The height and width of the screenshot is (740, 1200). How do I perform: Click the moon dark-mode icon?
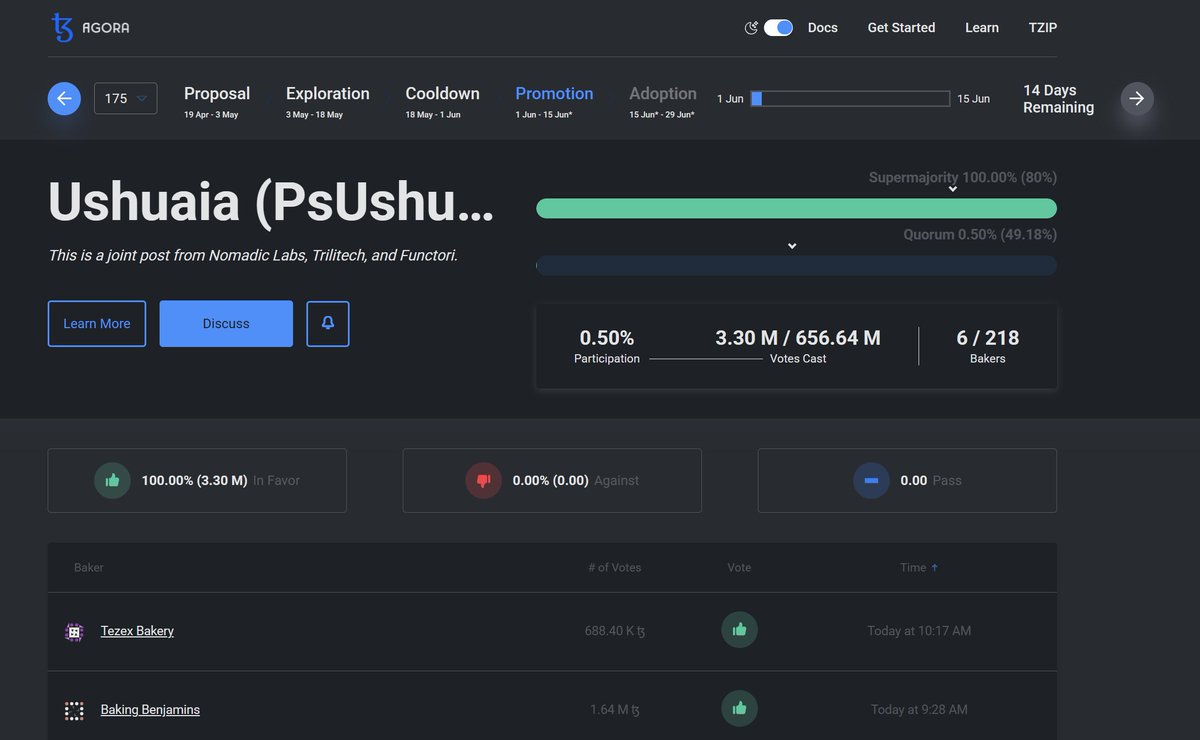[x=752, y=28]
